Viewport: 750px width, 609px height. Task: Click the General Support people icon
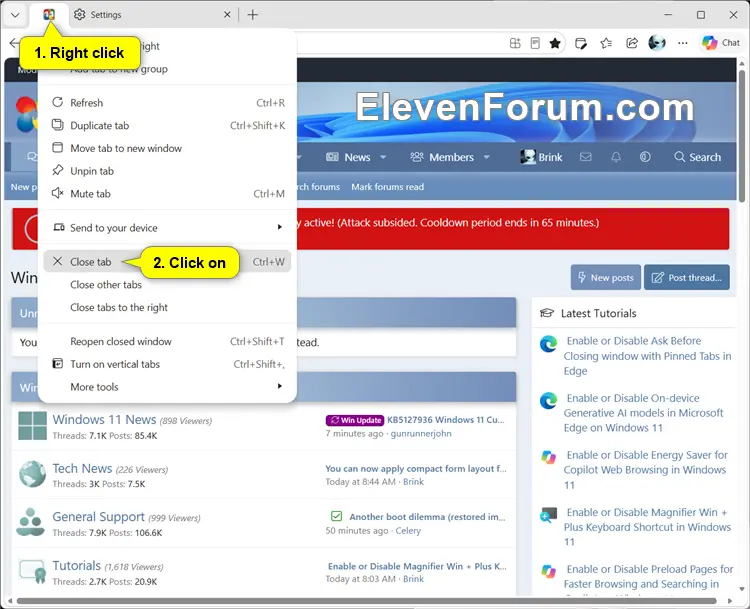tap(31, 522)
